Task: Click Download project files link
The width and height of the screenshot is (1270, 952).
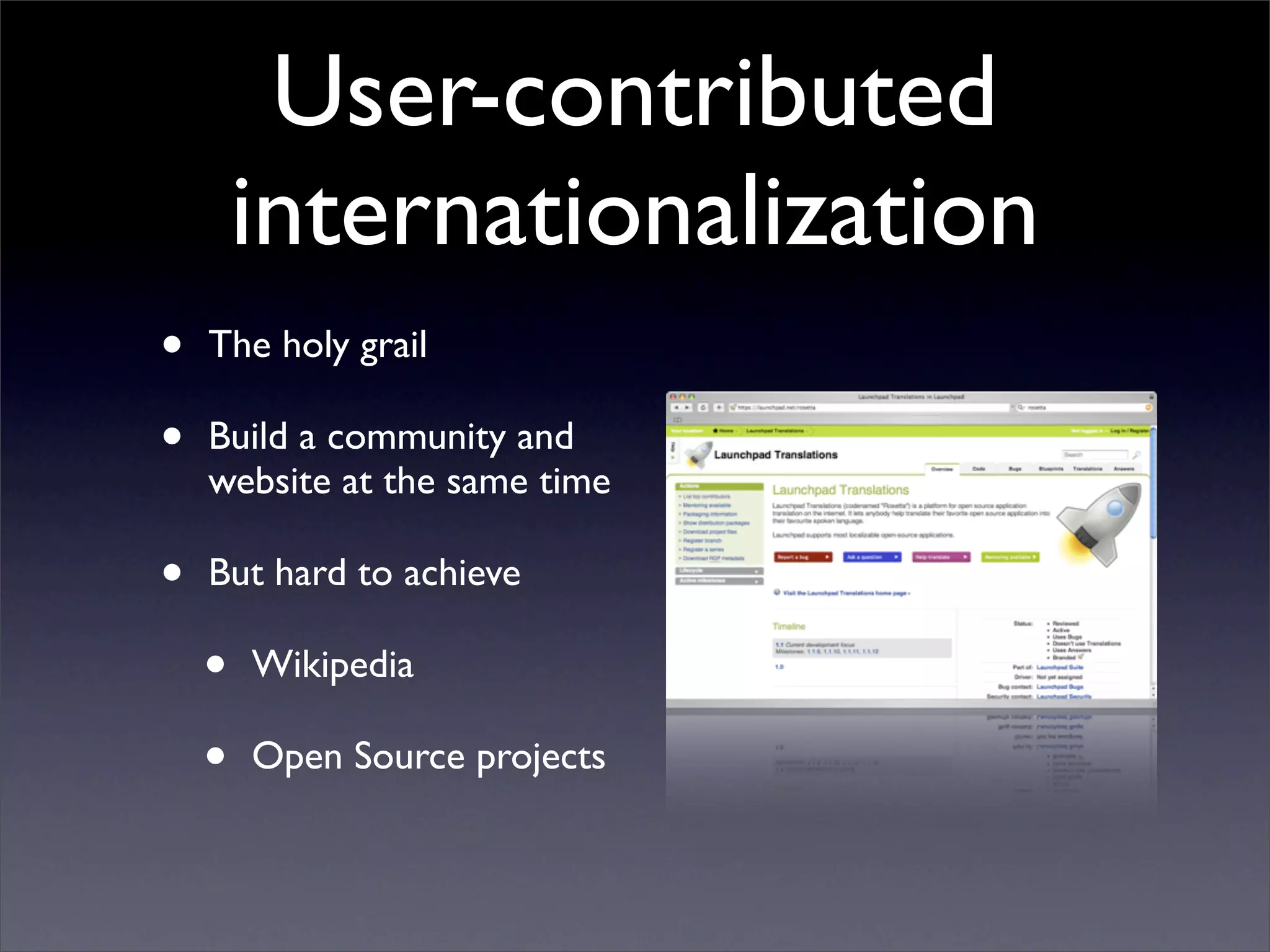Action: pyautogui.click(x=709, y=531)
